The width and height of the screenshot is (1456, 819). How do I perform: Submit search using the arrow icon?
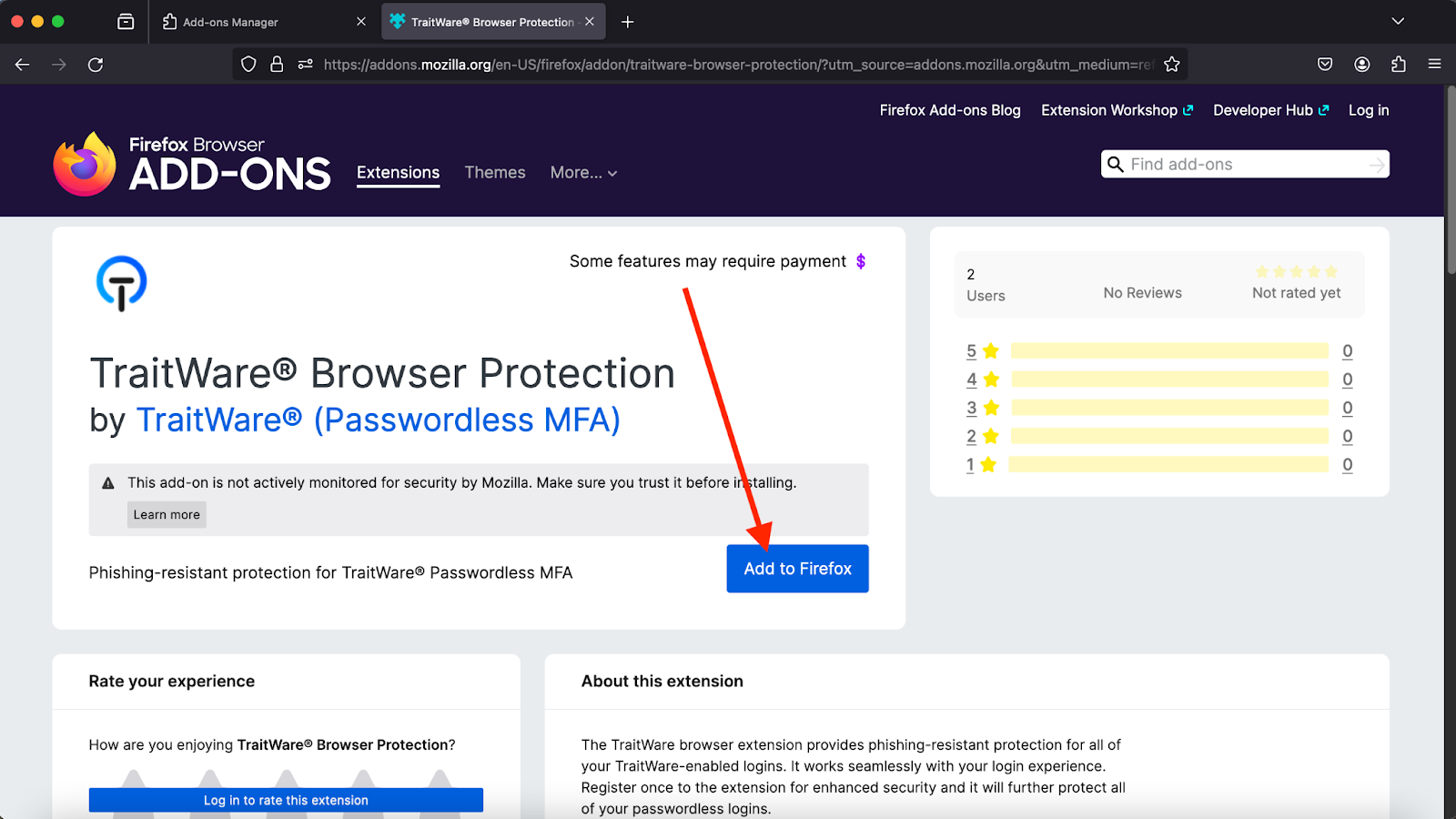coord(1377,165)
